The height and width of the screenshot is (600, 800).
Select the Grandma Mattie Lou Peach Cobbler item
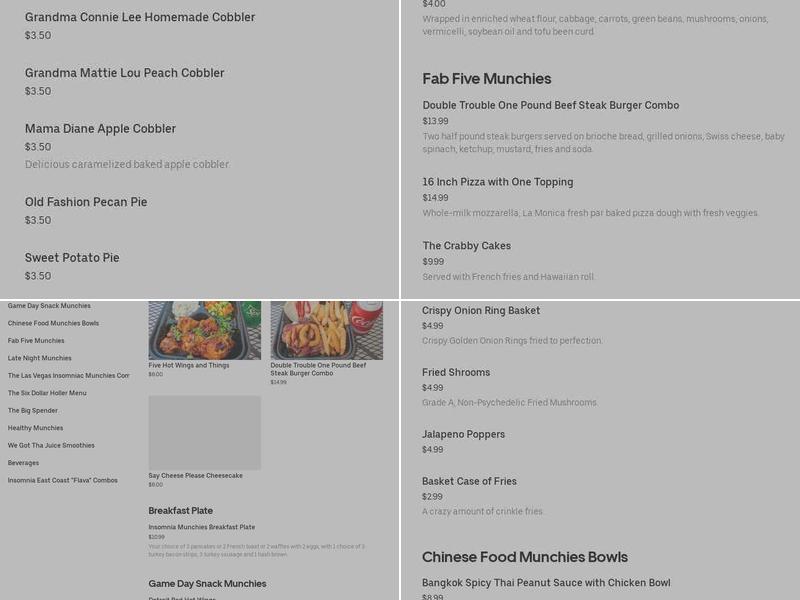click(x=124, y=73)
